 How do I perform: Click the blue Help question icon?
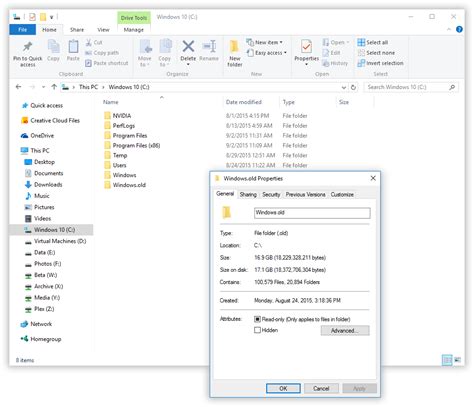click(459, 29)
